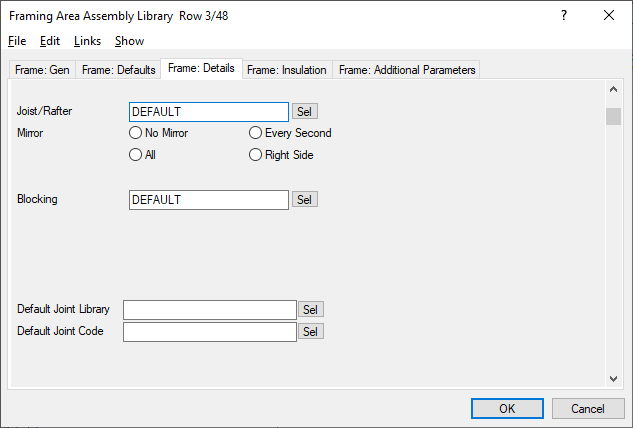Click Sel beside Default Joint Code
This screenshot has width=633, height=428.
coord(310,331)
